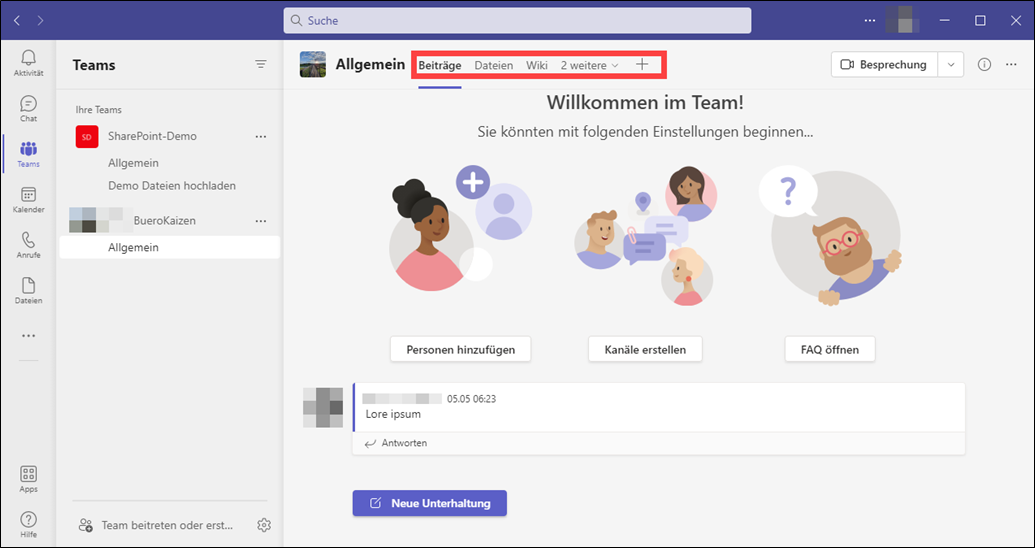Click the Willkommen im Team! heading
Image resolution: width=1035 pixels, height=548 pixels.
645,102
